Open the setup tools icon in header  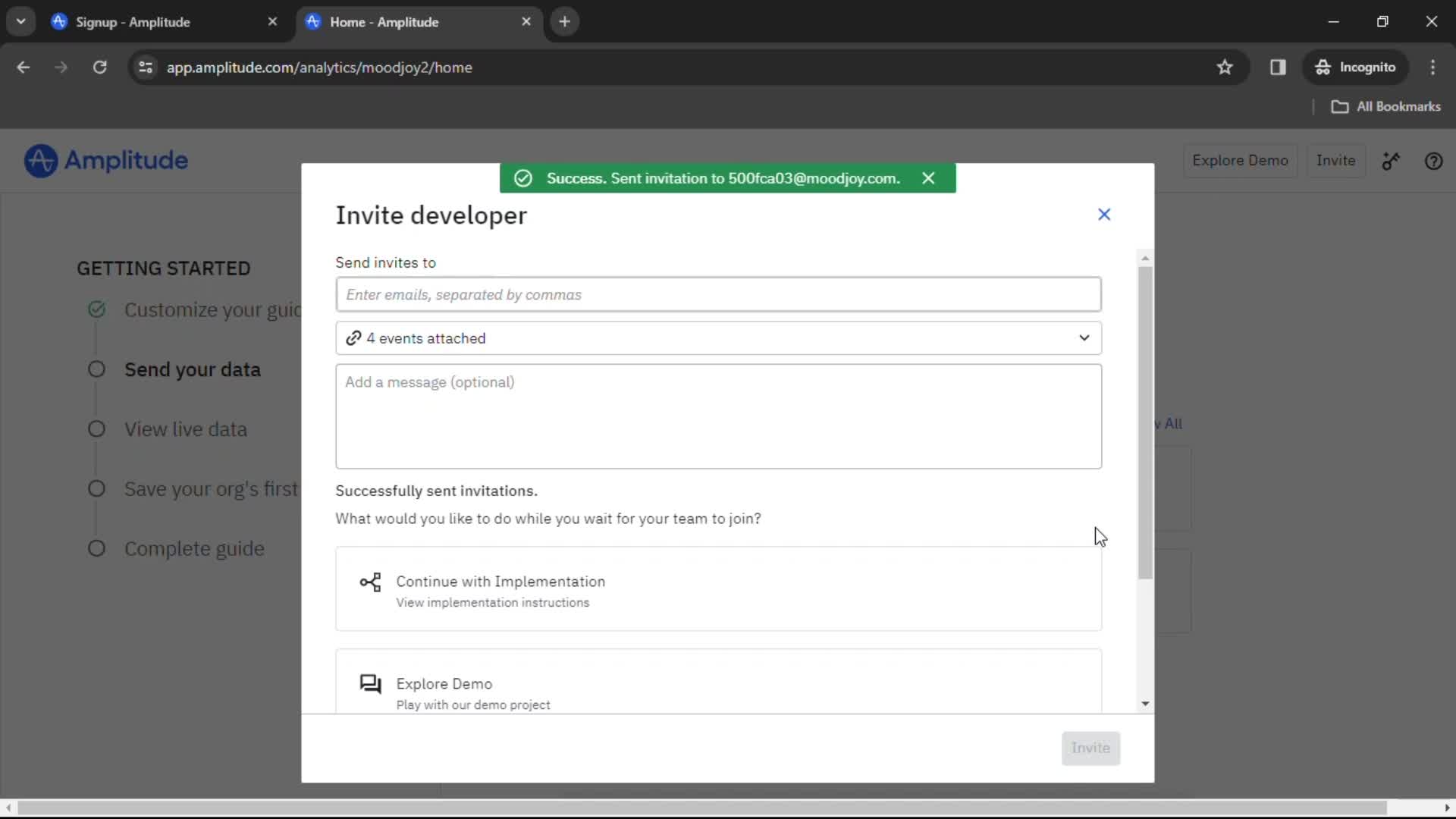[x=1391, y=161]
